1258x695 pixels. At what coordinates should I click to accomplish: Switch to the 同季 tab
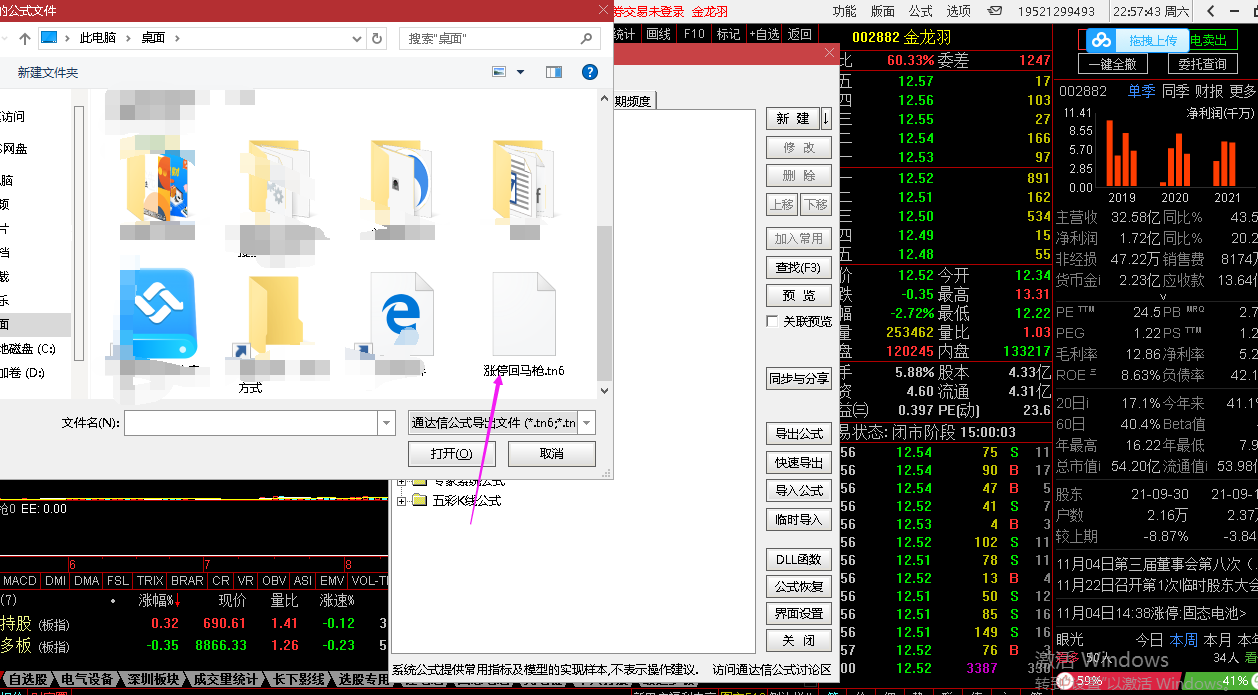point(1175,91)
